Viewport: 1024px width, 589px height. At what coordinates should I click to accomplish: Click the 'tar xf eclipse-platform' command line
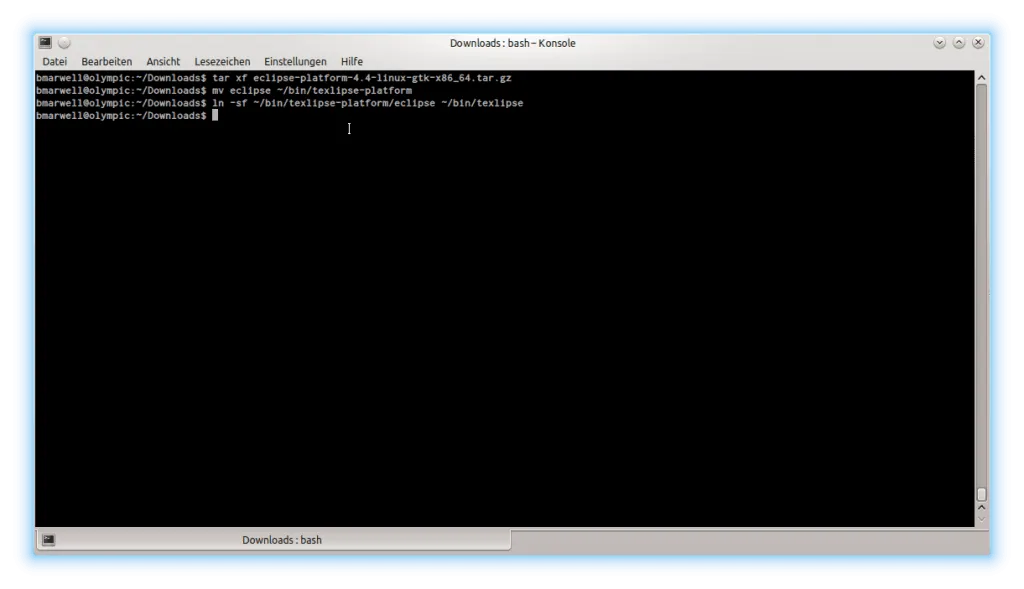pyautogui.click(x=362, y=78)
